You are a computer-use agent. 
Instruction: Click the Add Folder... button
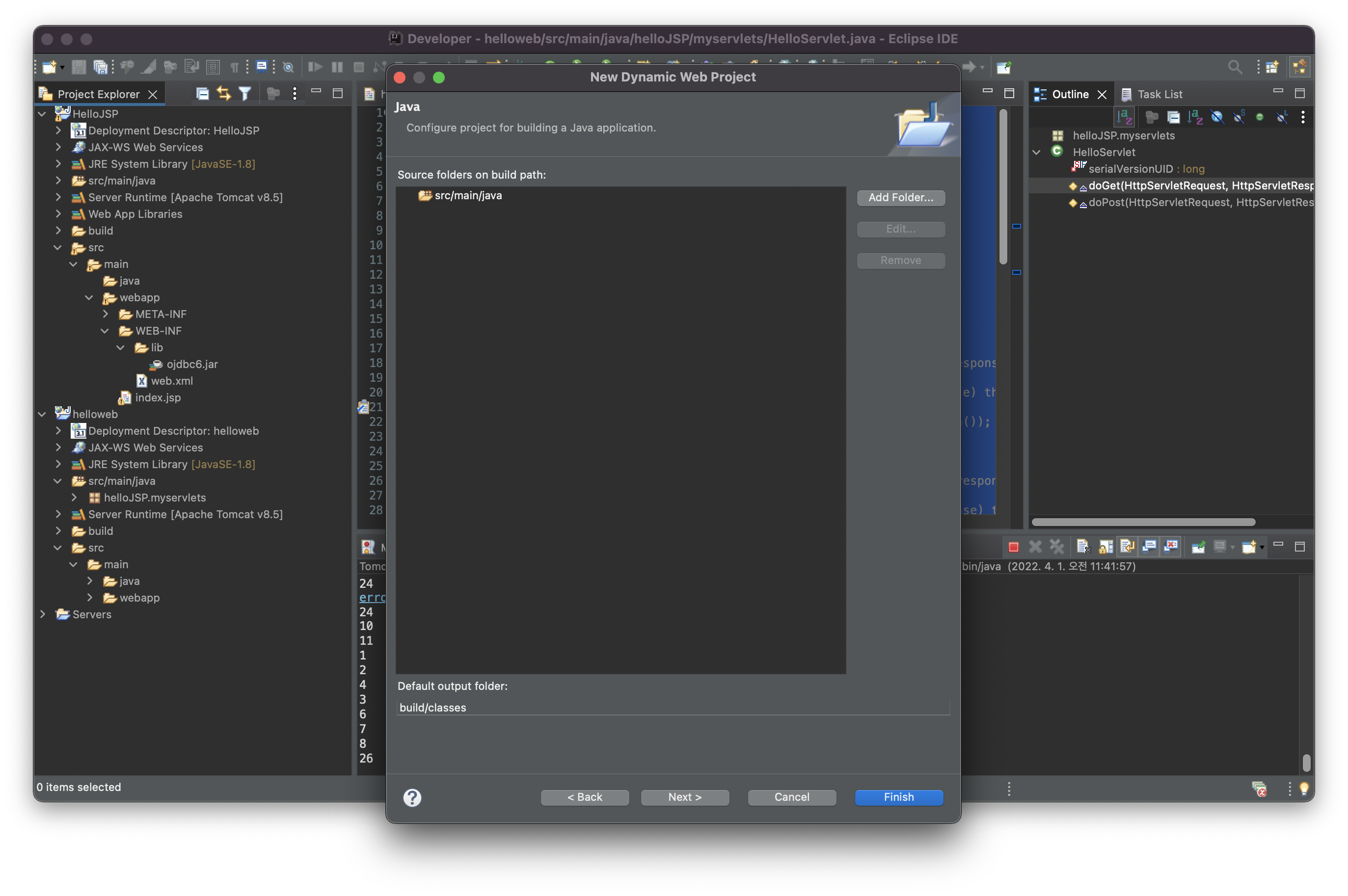coord(900,198)
